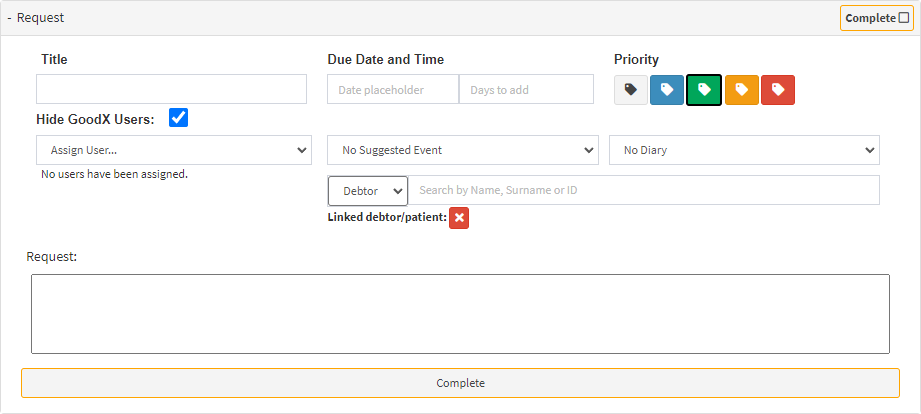Image resolution: width=921 pixels, height=414 pixels.
Task: Open the No Diary dropdown
Action: 745,150
